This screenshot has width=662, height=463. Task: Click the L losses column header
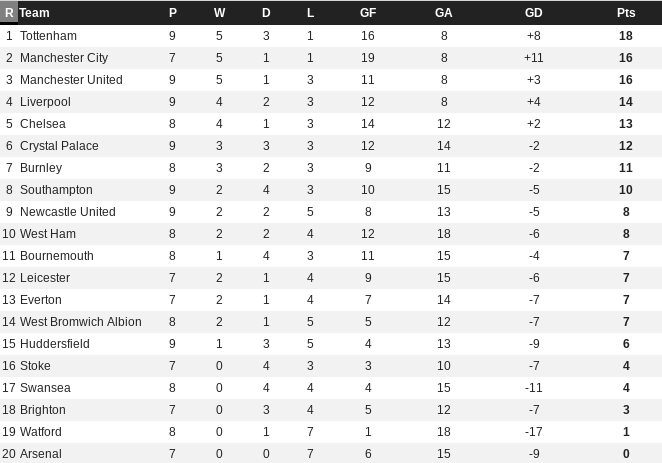coord(310,13)
